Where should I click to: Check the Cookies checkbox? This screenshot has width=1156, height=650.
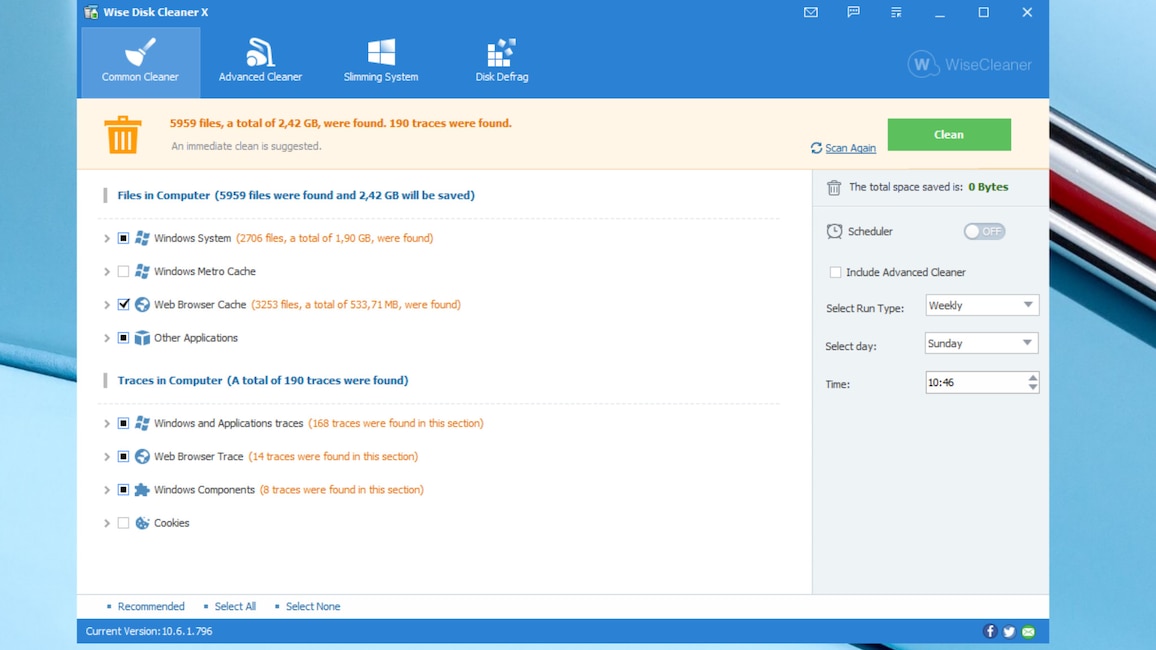[x=123, y=523]
